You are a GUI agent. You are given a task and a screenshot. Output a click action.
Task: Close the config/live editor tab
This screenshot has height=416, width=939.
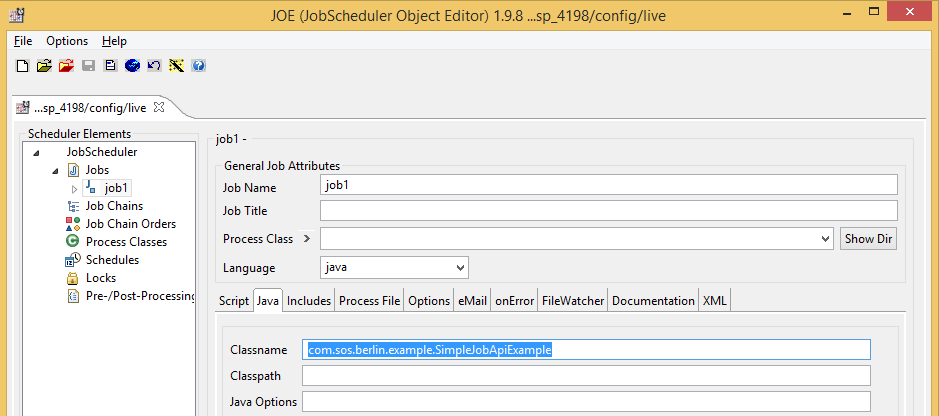coord(159,107)
